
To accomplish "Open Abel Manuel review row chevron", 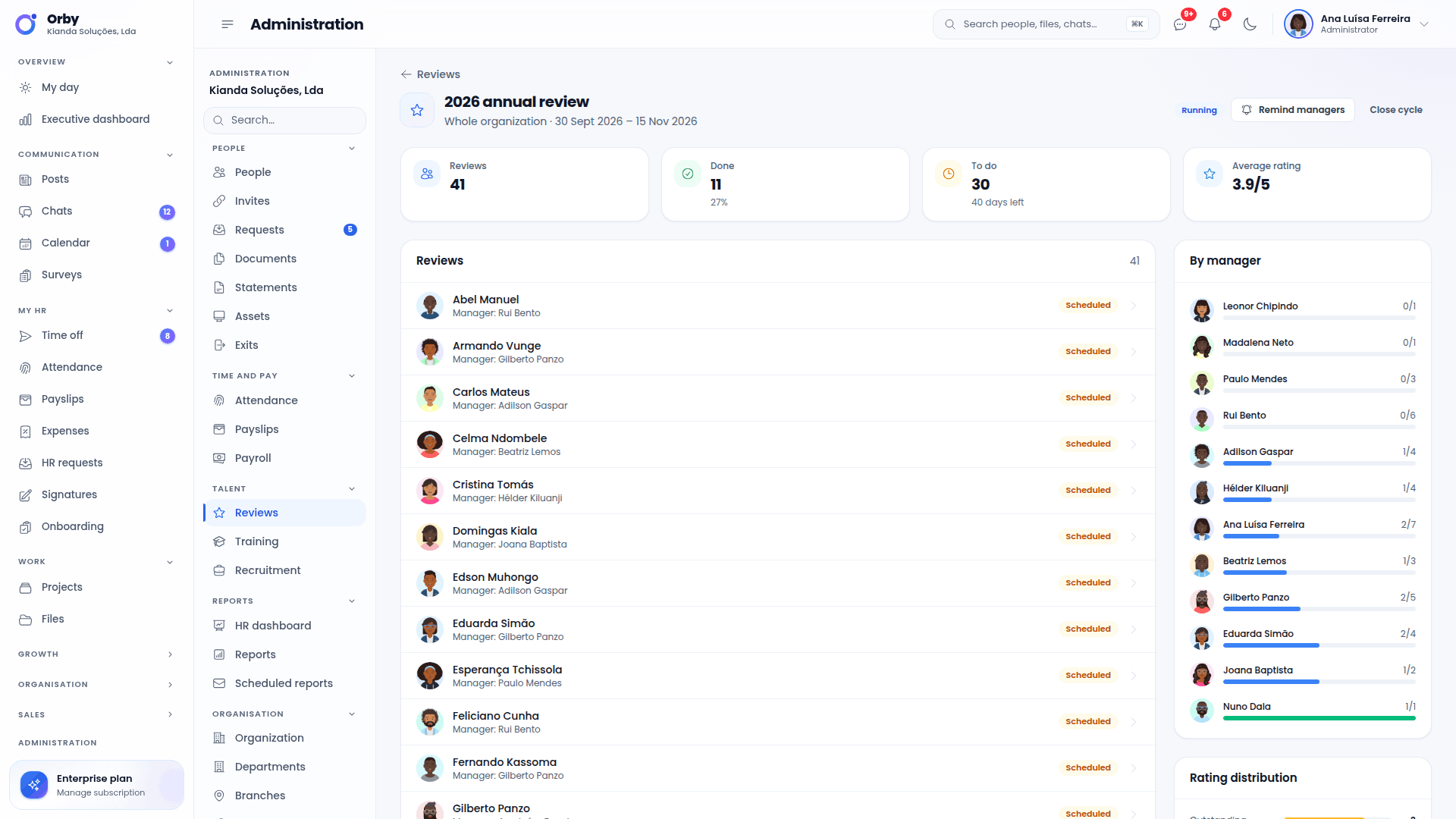I will tap(1134, 306).
